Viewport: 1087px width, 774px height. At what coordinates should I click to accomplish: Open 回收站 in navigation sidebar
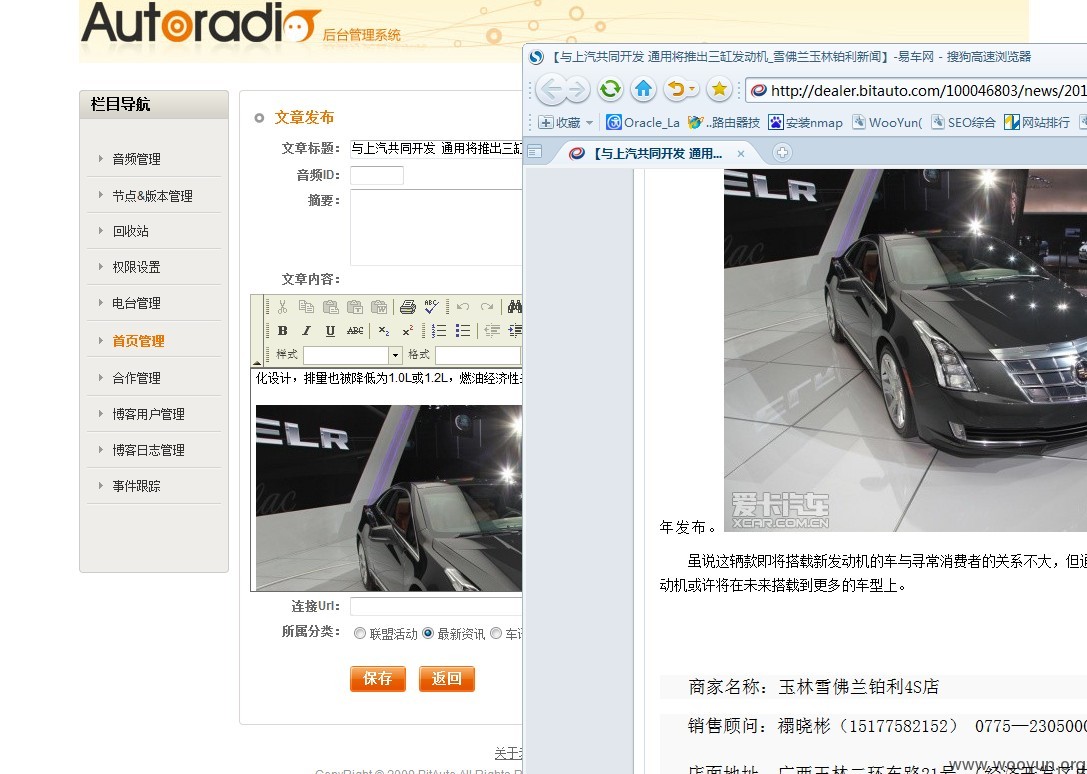point(130,232)
